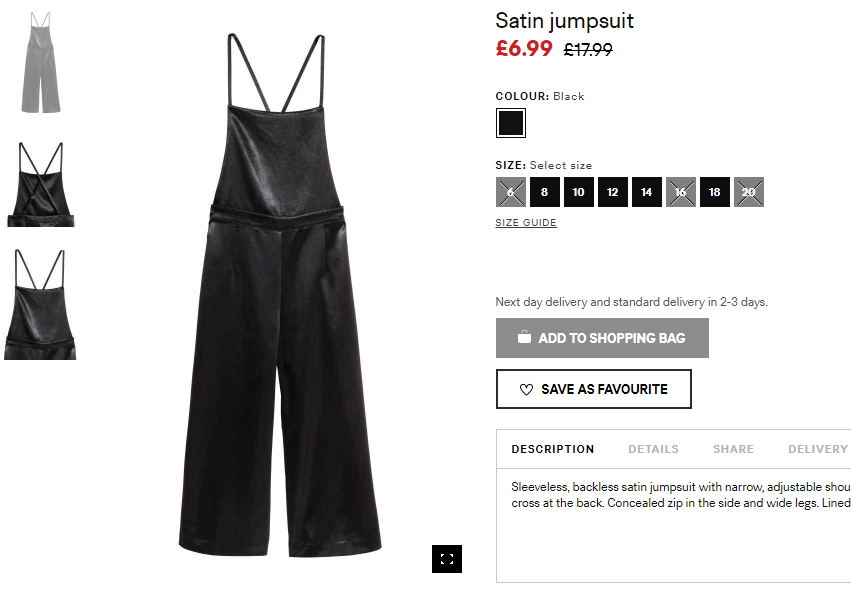
Task: Choose size 14
Action: [x=646, y=192]
